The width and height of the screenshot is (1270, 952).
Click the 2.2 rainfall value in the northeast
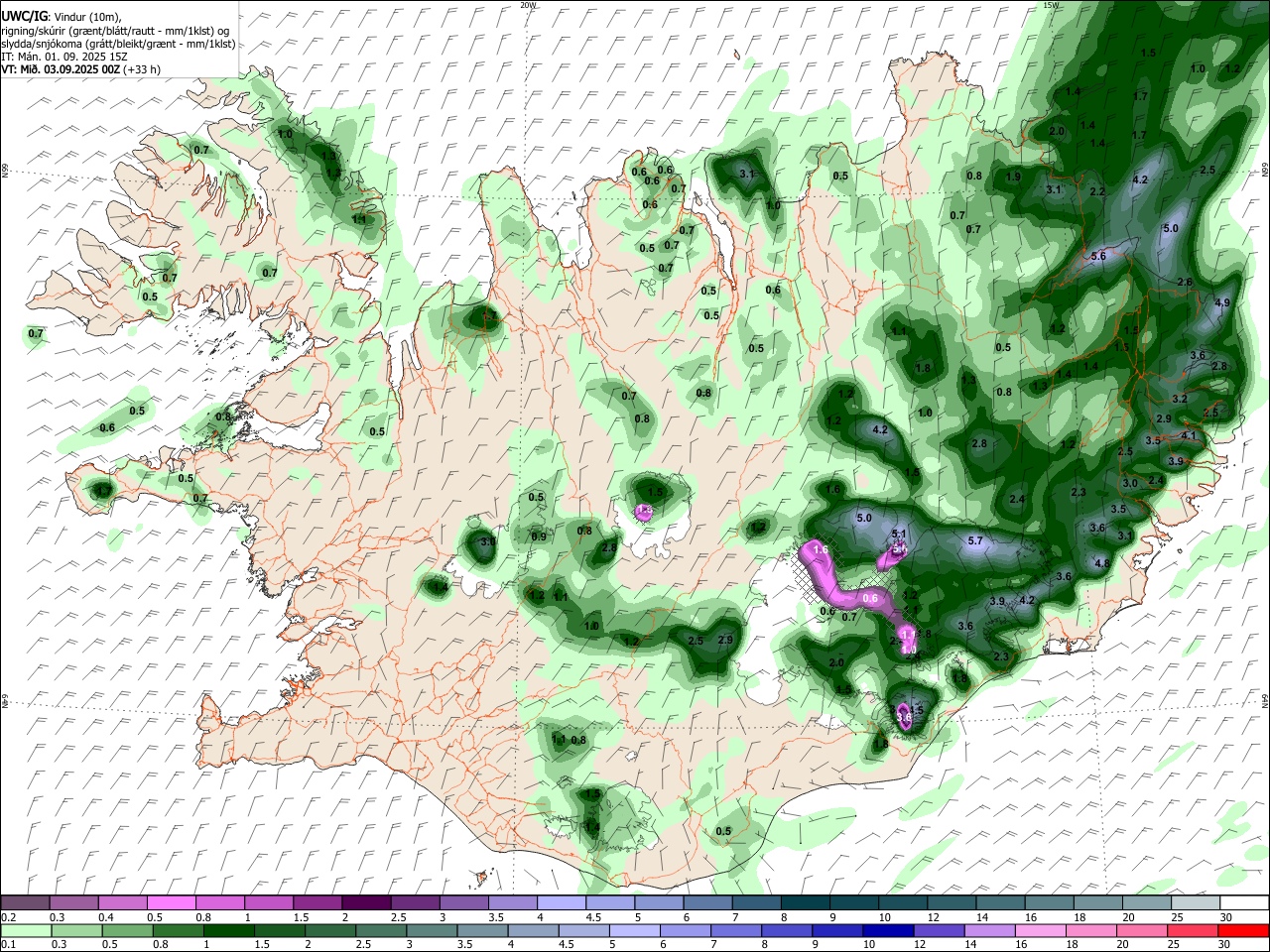[1097, 191]
